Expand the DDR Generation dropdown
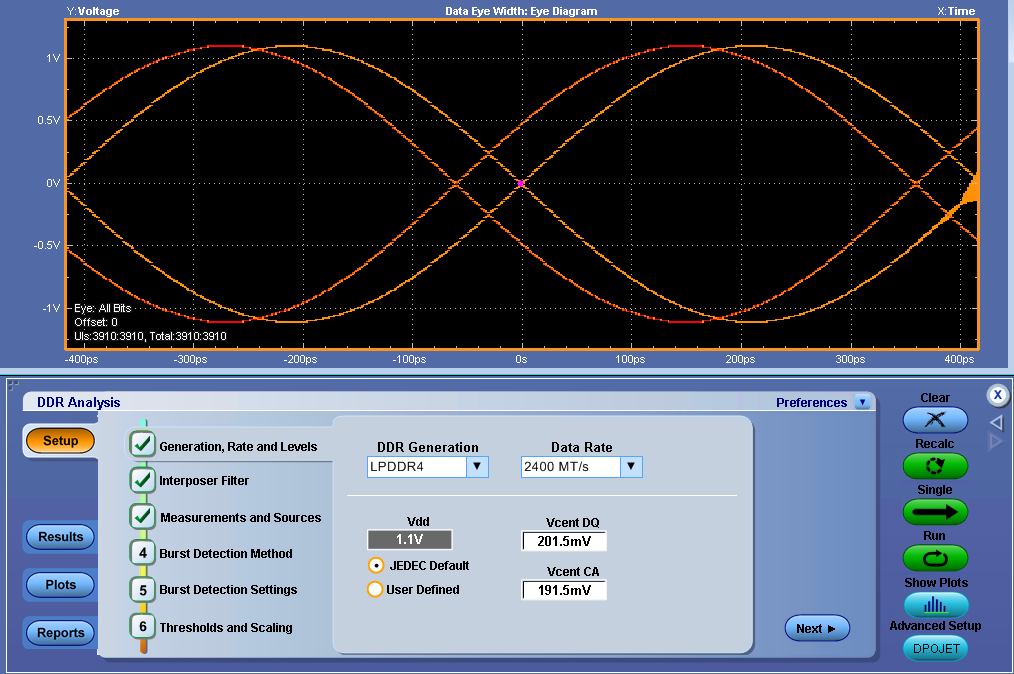 click(477, 467)
